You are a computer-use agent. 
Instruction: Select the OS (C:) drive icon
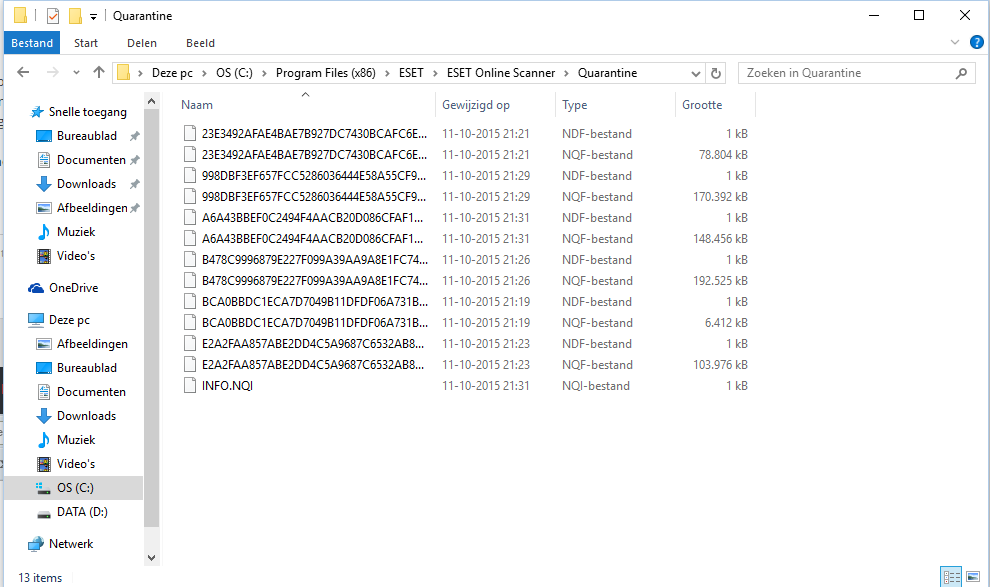coord(43,488)
